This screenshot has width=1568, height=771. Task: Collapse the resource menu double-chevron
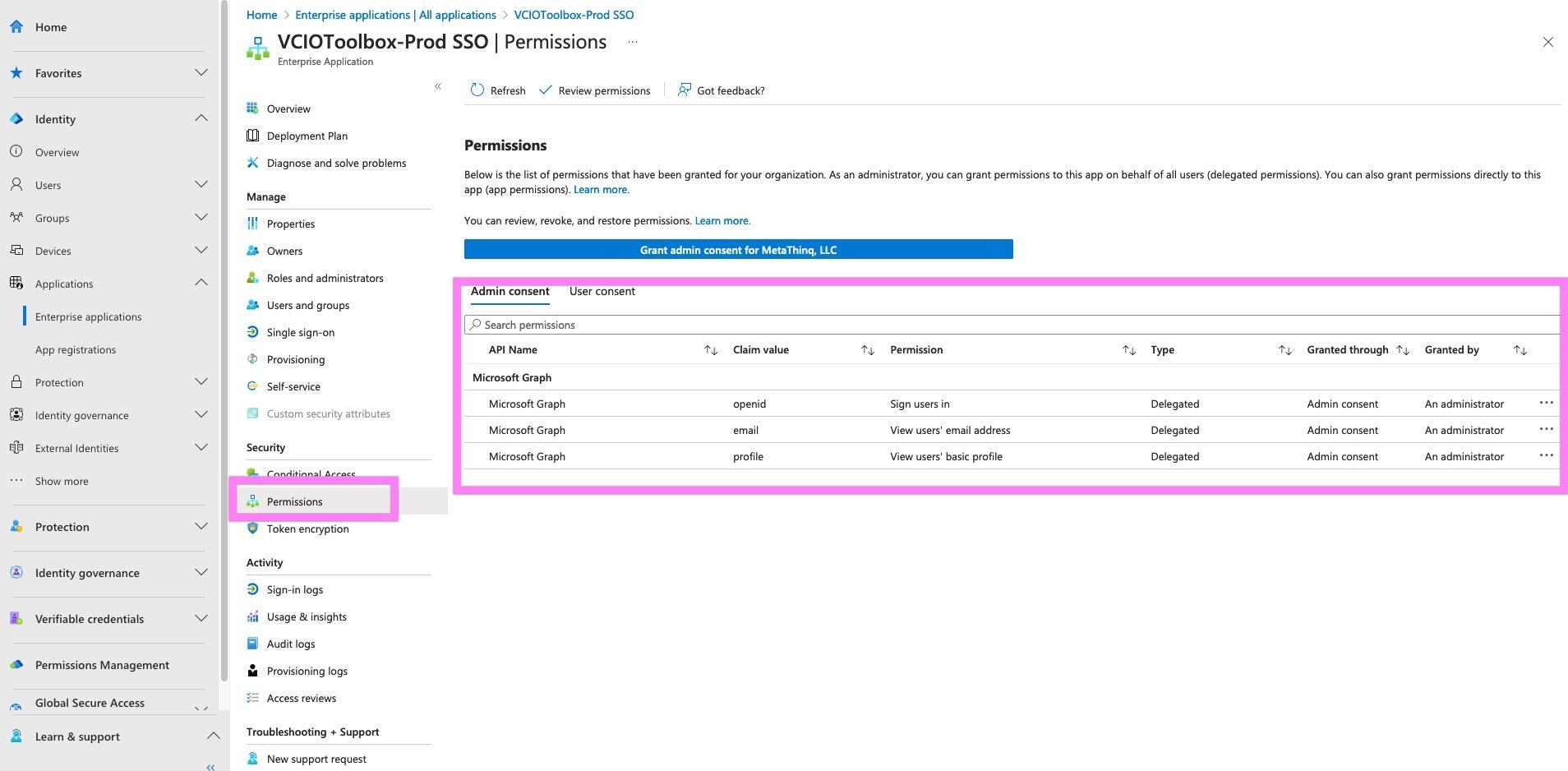click(x=438, y=86)
